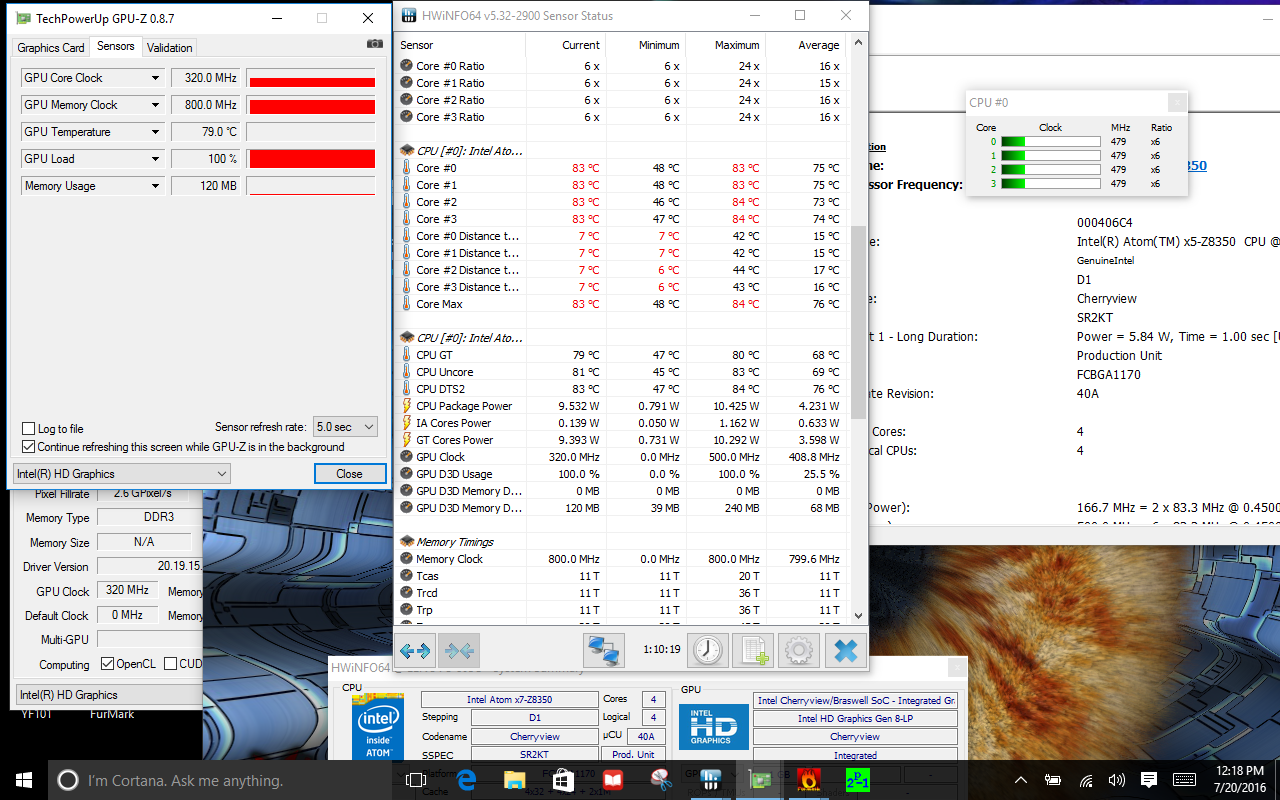Open the Windows Store taskbar icon
1280x800 pixels.
click(563, 780)
